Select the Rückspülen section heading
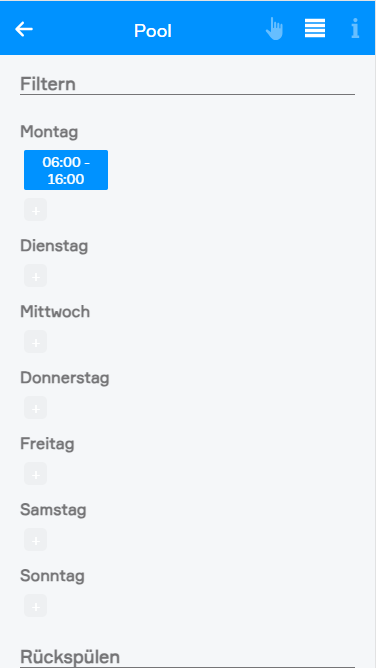This screenshot has height=668, width=376. tap(70, 656)
